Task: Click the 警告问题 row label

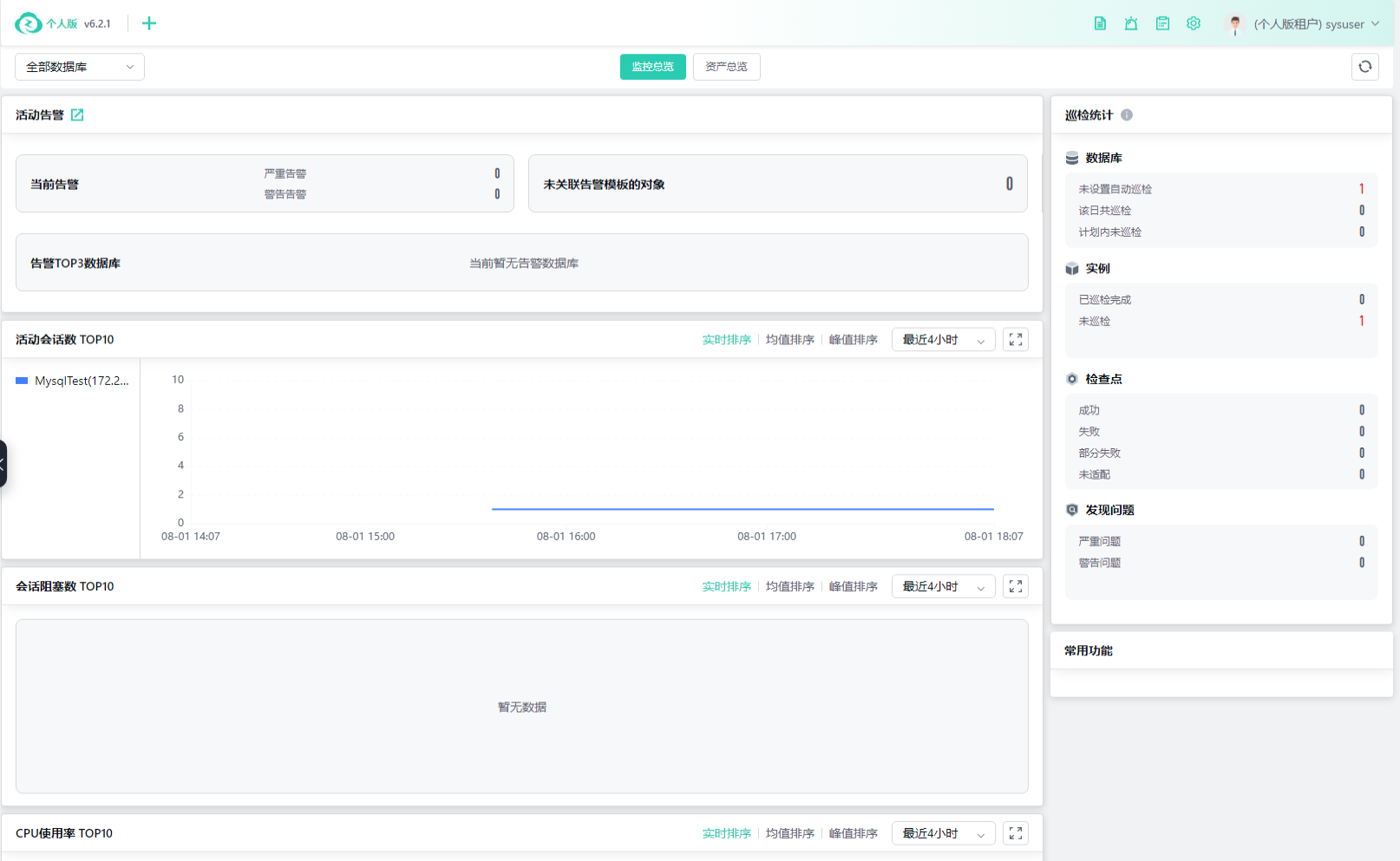Action: tap(1100, 563)
